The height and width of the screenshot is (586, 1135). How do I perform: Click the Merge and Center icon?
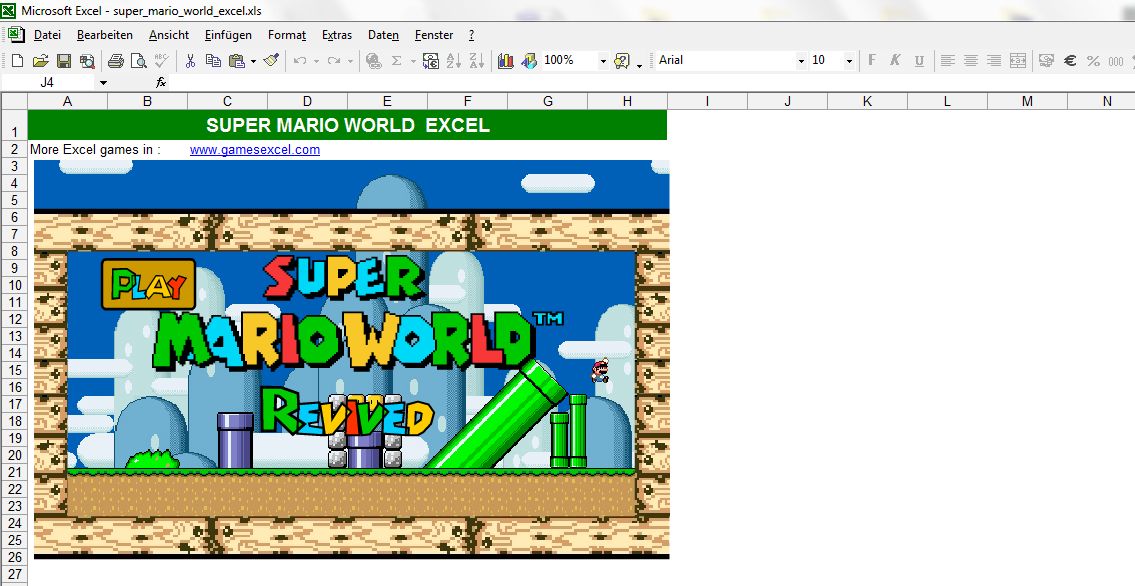[1018, 61]
